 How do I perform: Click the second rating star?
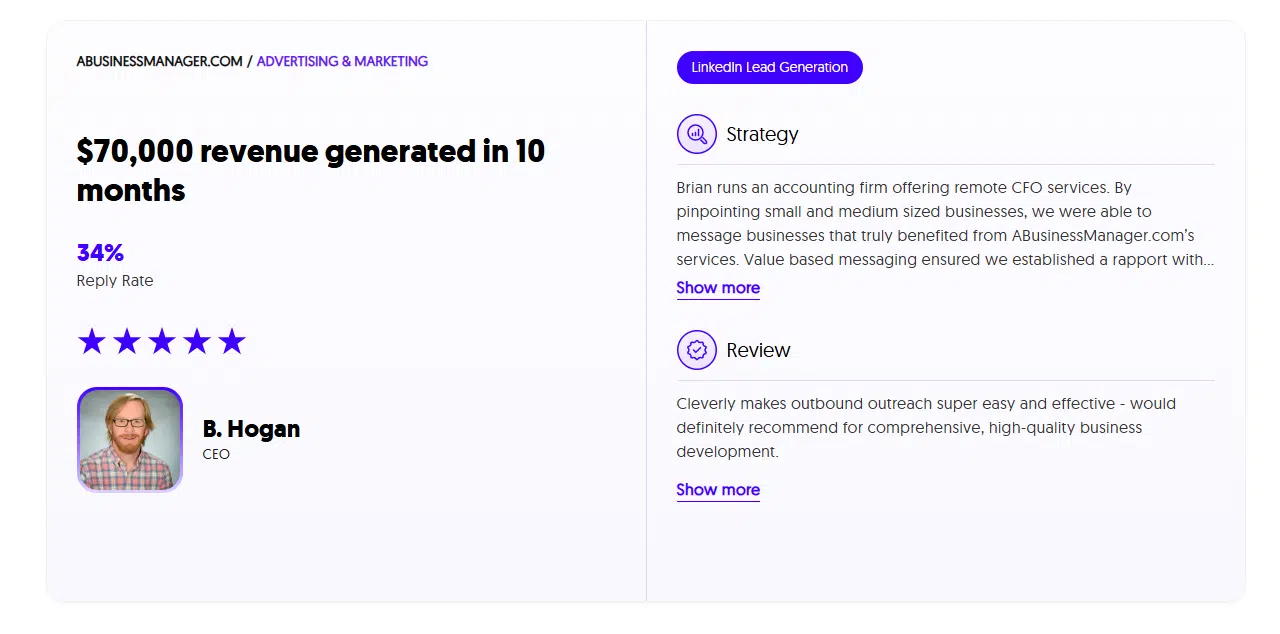pyautogui.click(x=127, y=342)
